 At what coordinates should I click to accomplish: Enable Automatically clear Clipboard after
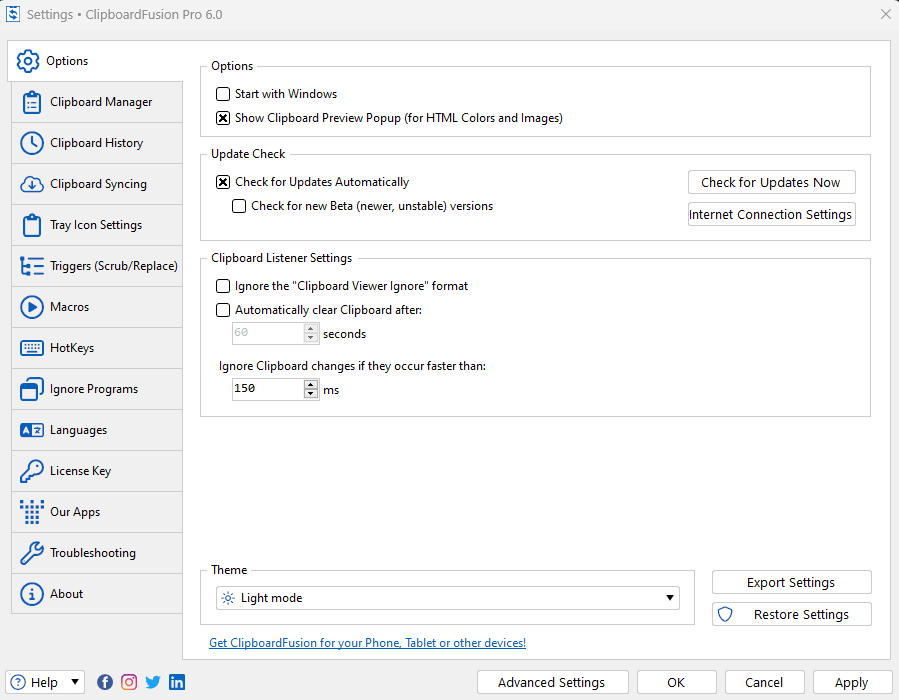tap(223, 310)
